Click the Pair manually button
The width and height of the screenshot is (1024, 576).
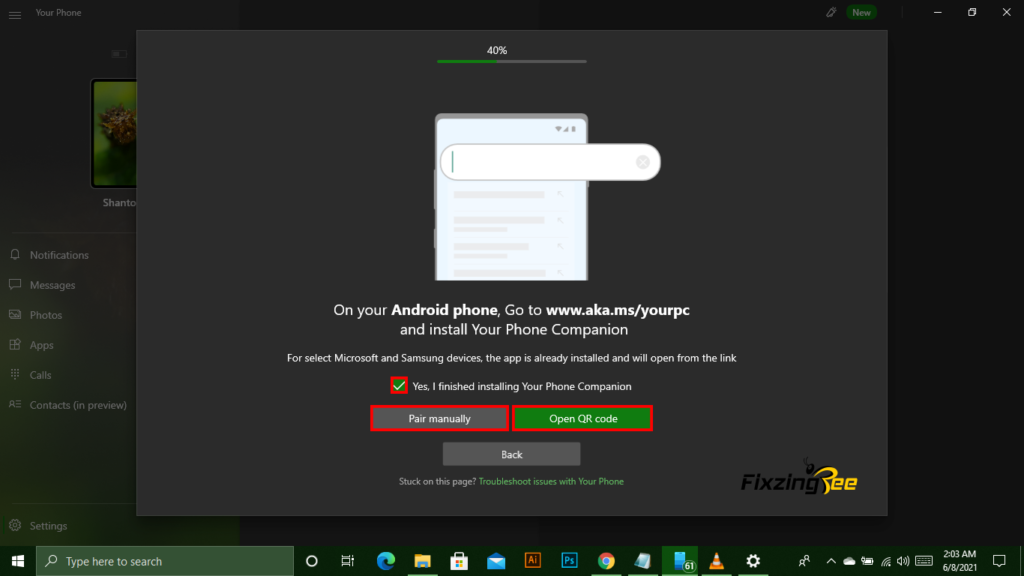[x=440, y=419]
